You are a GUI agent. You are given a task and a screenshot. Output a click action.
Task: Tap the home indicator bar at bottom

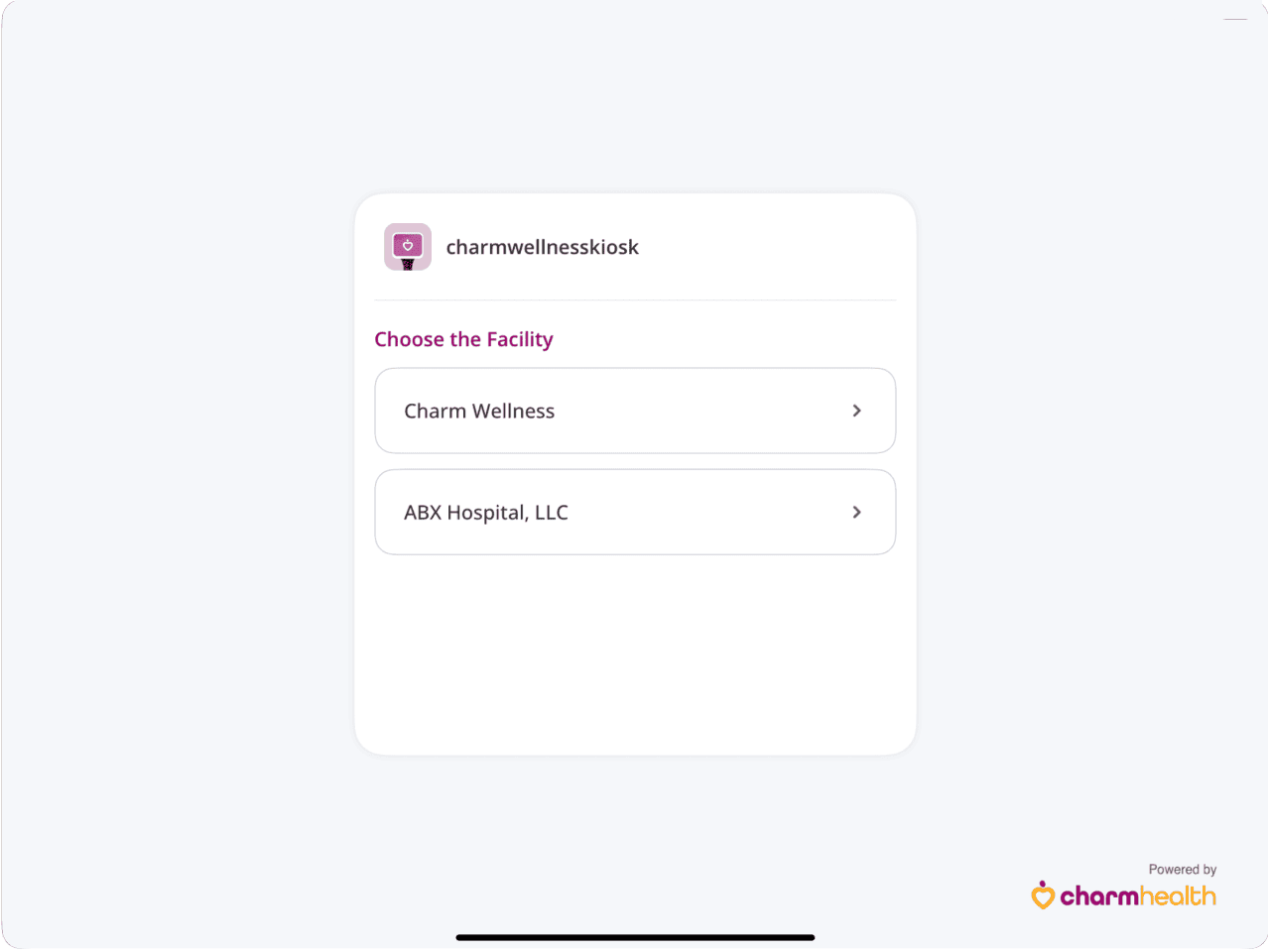(634, 935)
